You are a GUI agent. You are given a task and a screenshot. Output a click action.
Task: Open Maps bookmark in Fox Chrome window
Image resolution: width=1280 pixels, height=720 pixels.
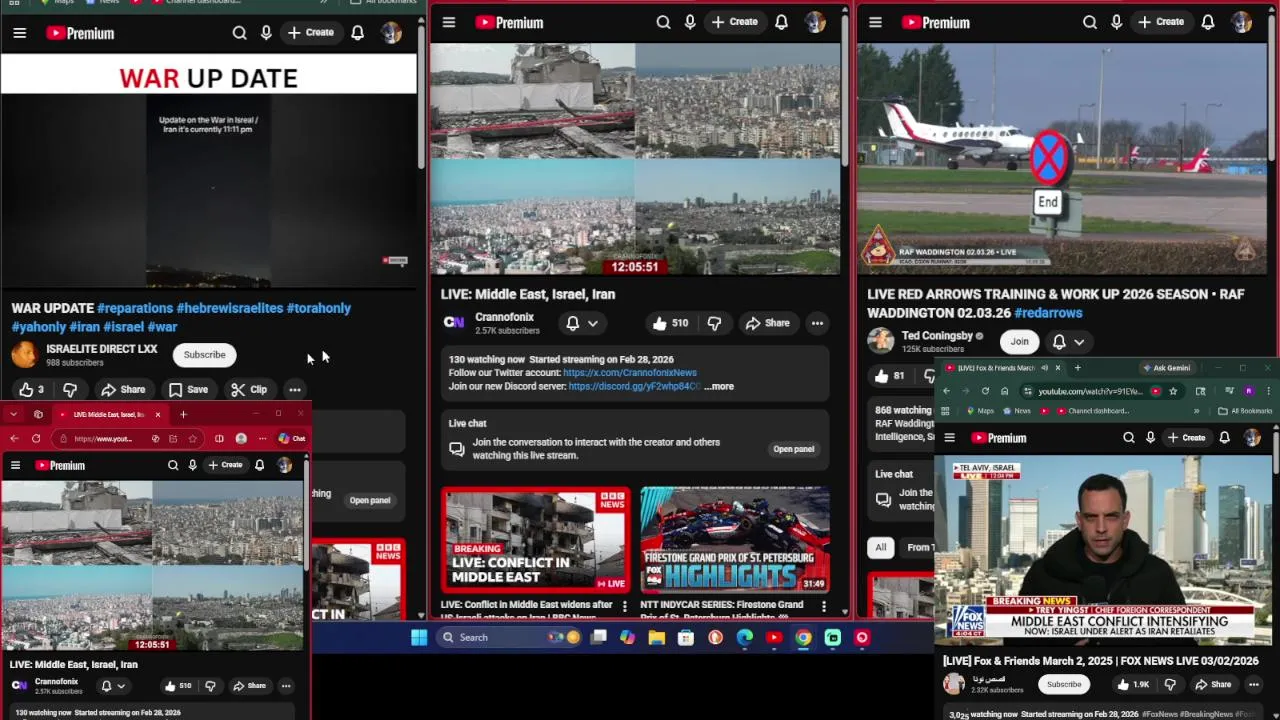(979, 411)
